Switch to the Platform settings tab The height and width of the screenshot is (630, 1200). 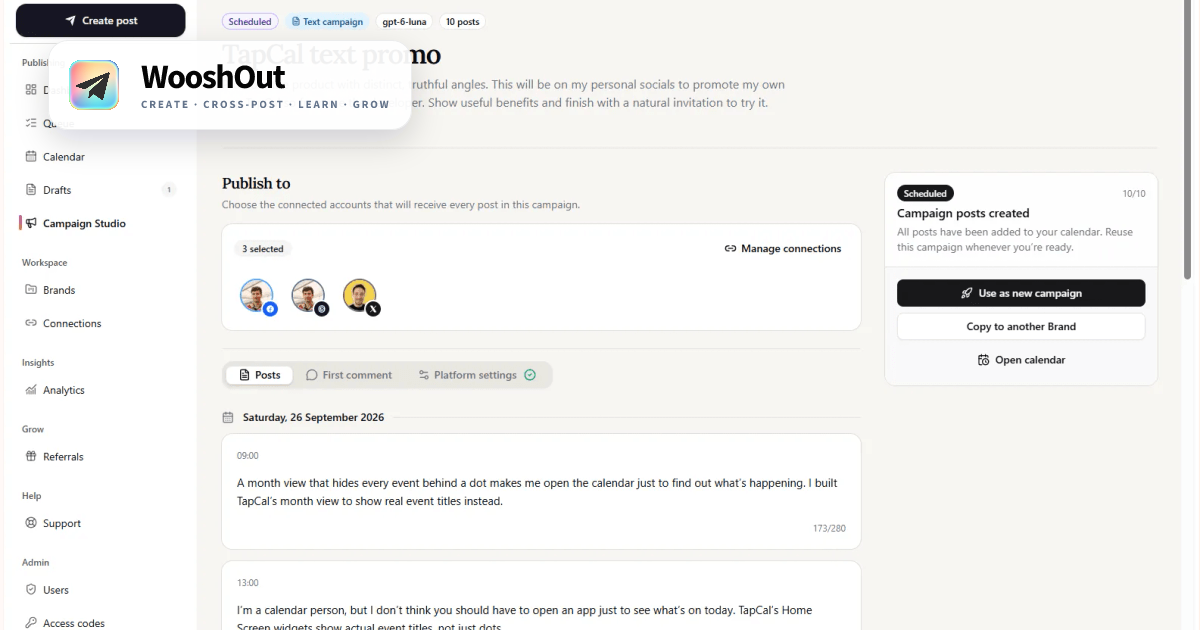pyautogui.click(x=477, y=375)
